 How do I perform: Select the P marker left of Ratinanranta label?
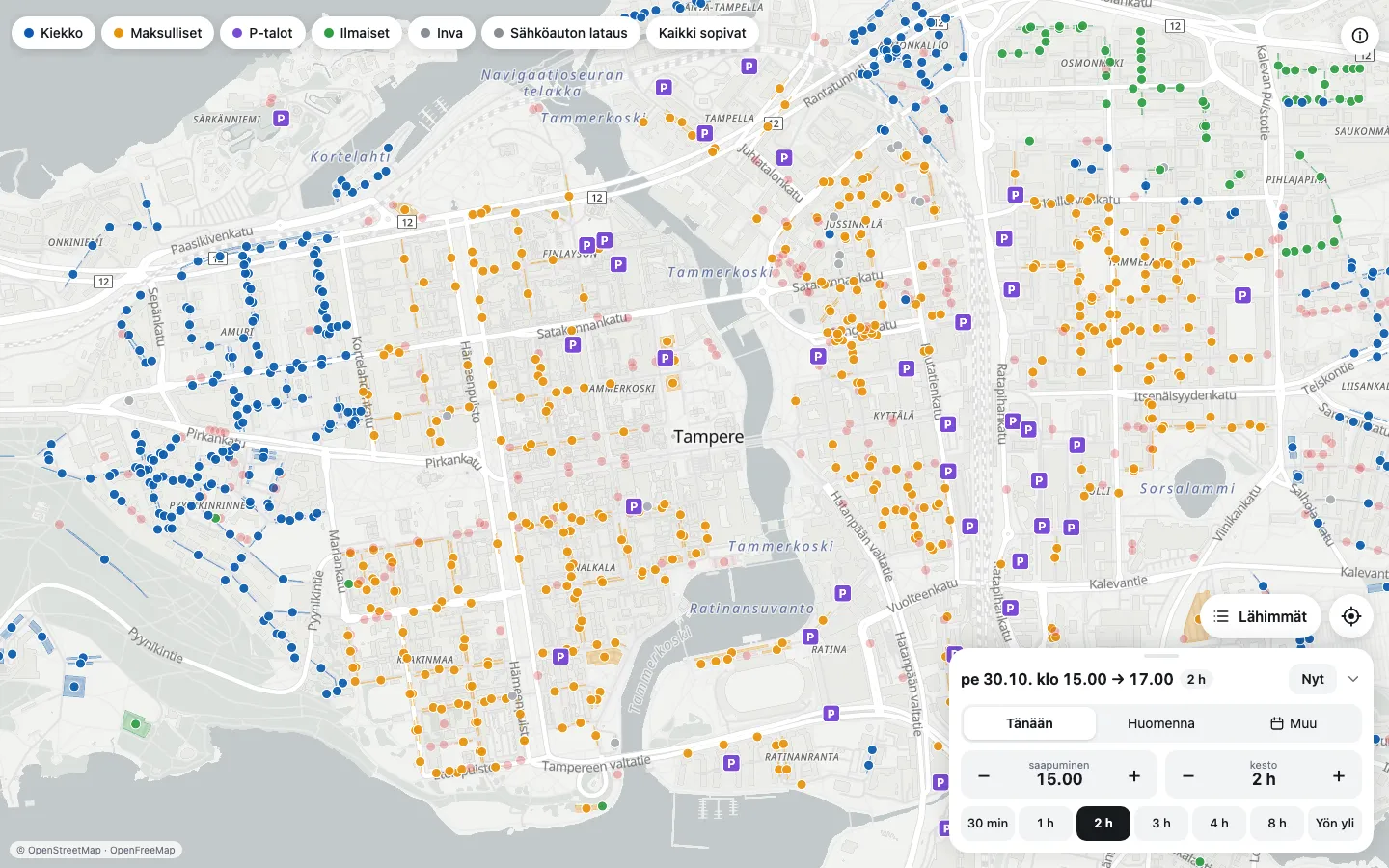(x=731, y=764)
